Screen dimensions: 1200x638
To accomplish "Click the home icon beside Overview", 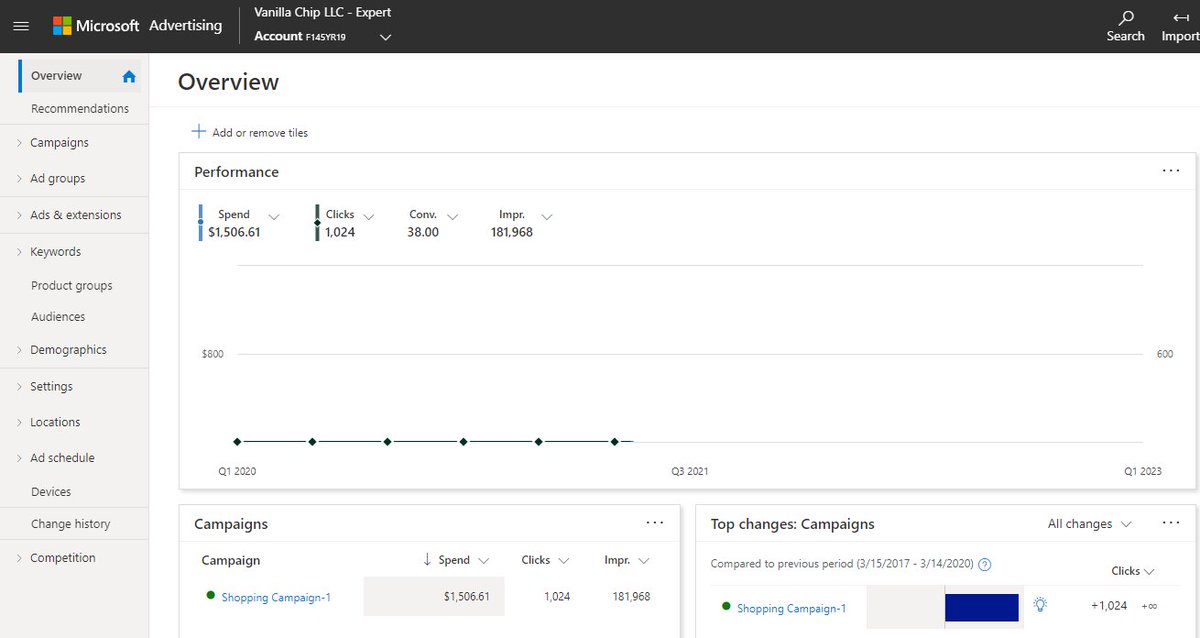I will coord(128,76).
